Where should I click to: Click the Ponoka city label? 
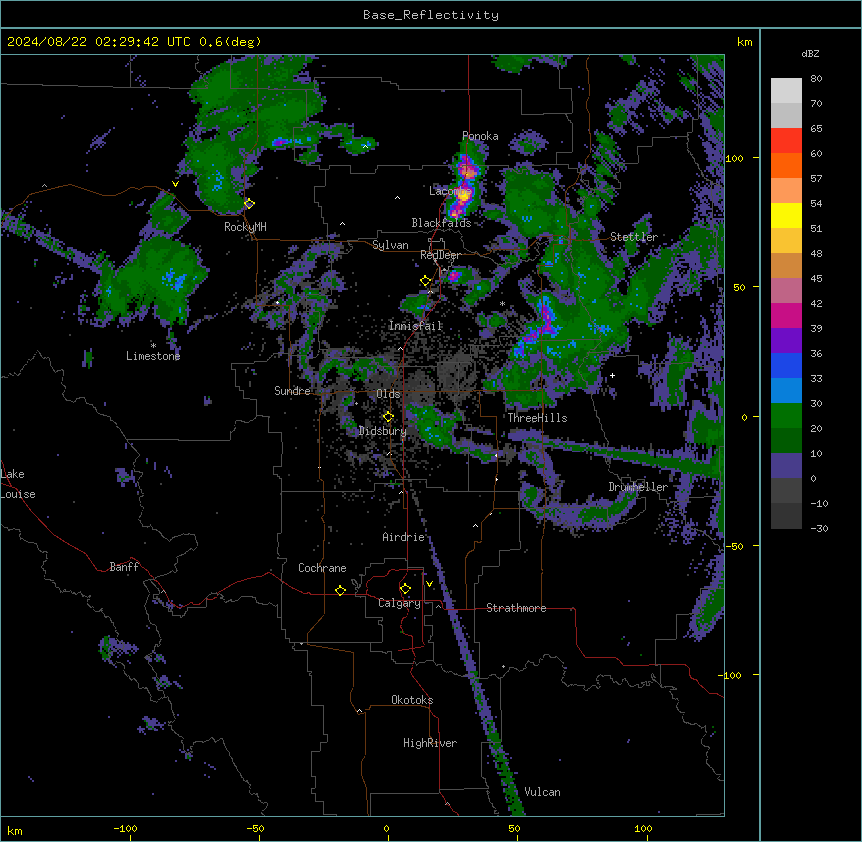click(480, 136)
